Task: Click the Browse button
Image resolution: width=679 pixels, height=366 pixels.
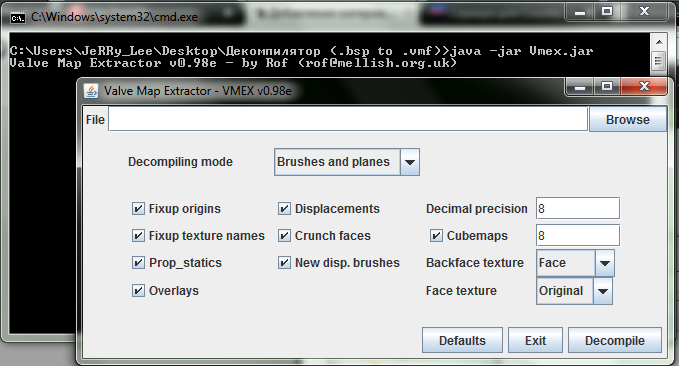Action: tap(627, 120)
